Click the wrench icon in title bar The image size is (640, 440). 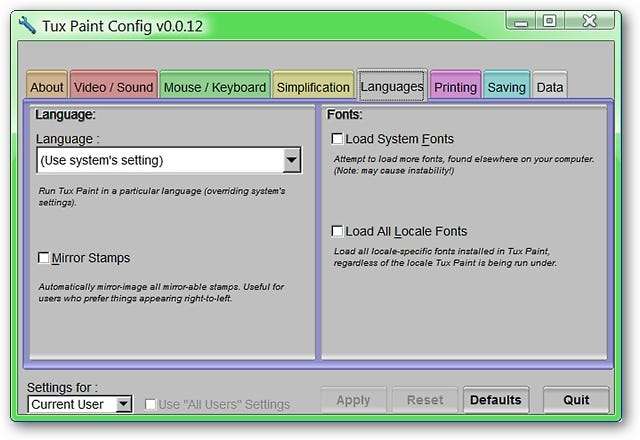click(27, 25)
